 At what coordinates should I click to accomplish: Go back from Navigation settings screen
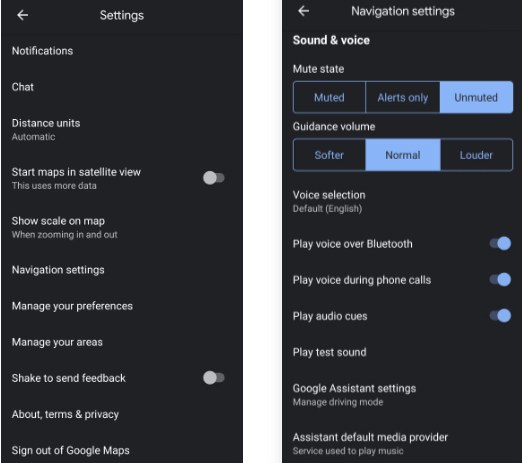point(304,11)
